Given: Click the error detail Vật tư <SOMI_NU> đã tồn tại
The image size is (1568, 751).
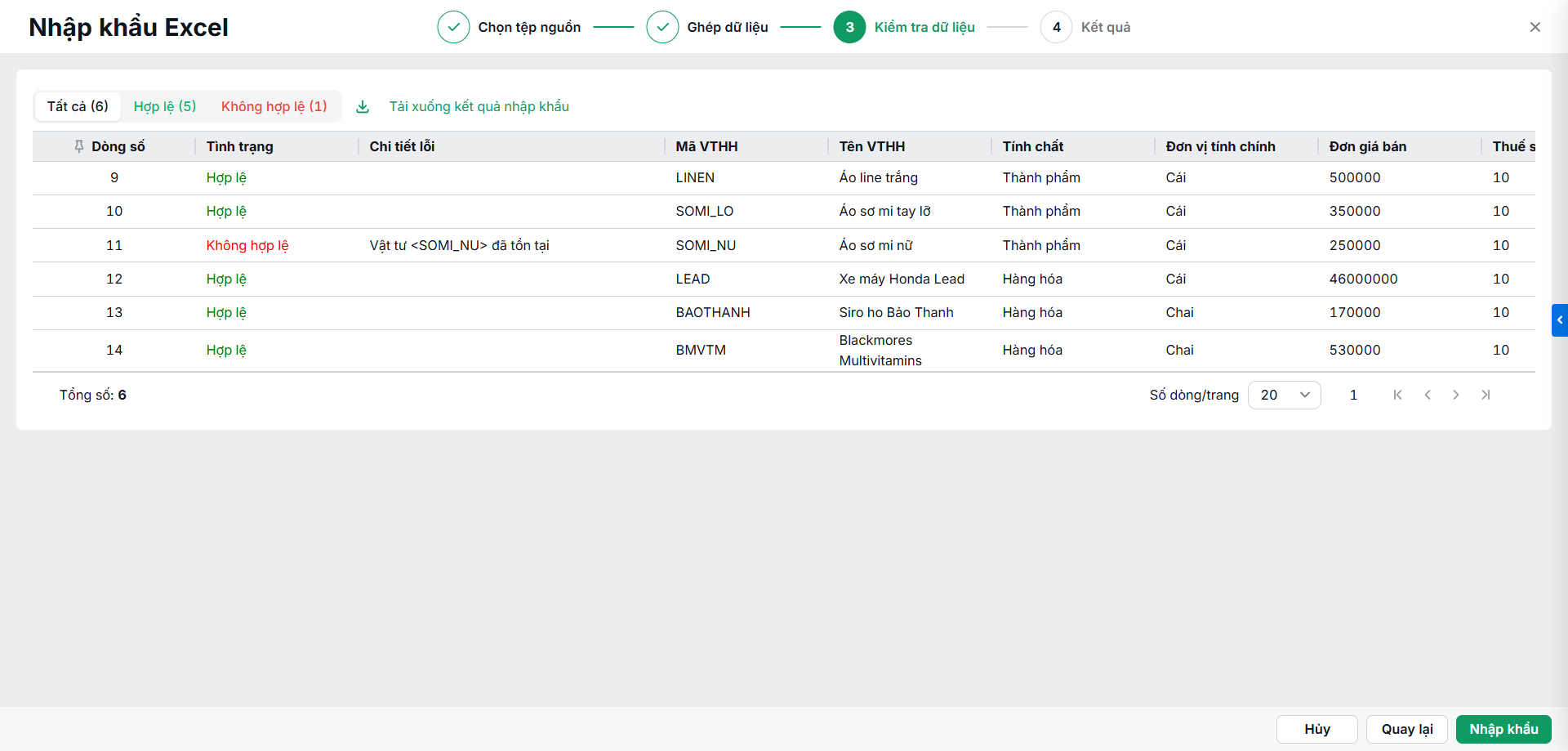Looking at the screenshot, I should point(459,245).
